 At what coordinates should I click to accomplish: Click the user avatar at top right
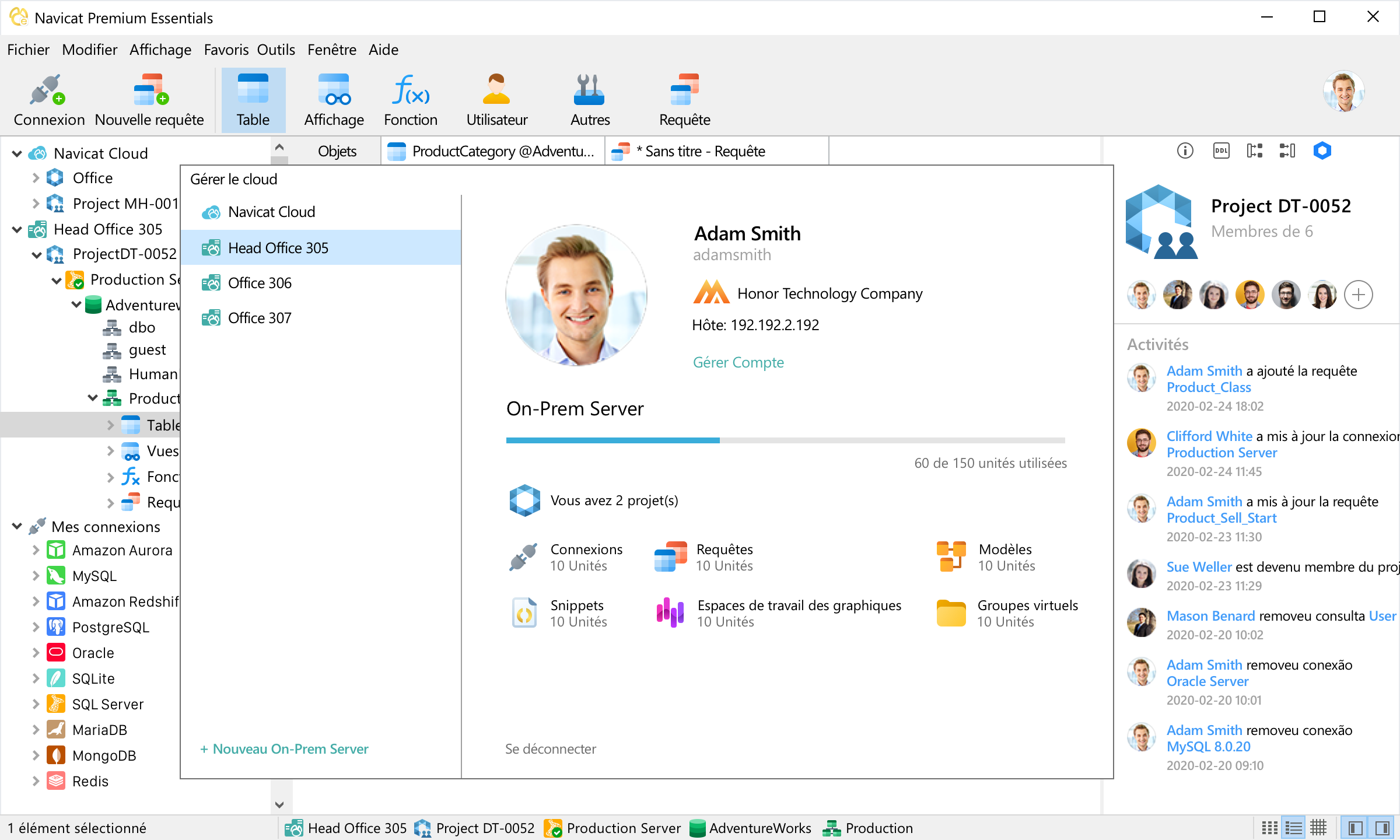click(x=1343, y=92)
